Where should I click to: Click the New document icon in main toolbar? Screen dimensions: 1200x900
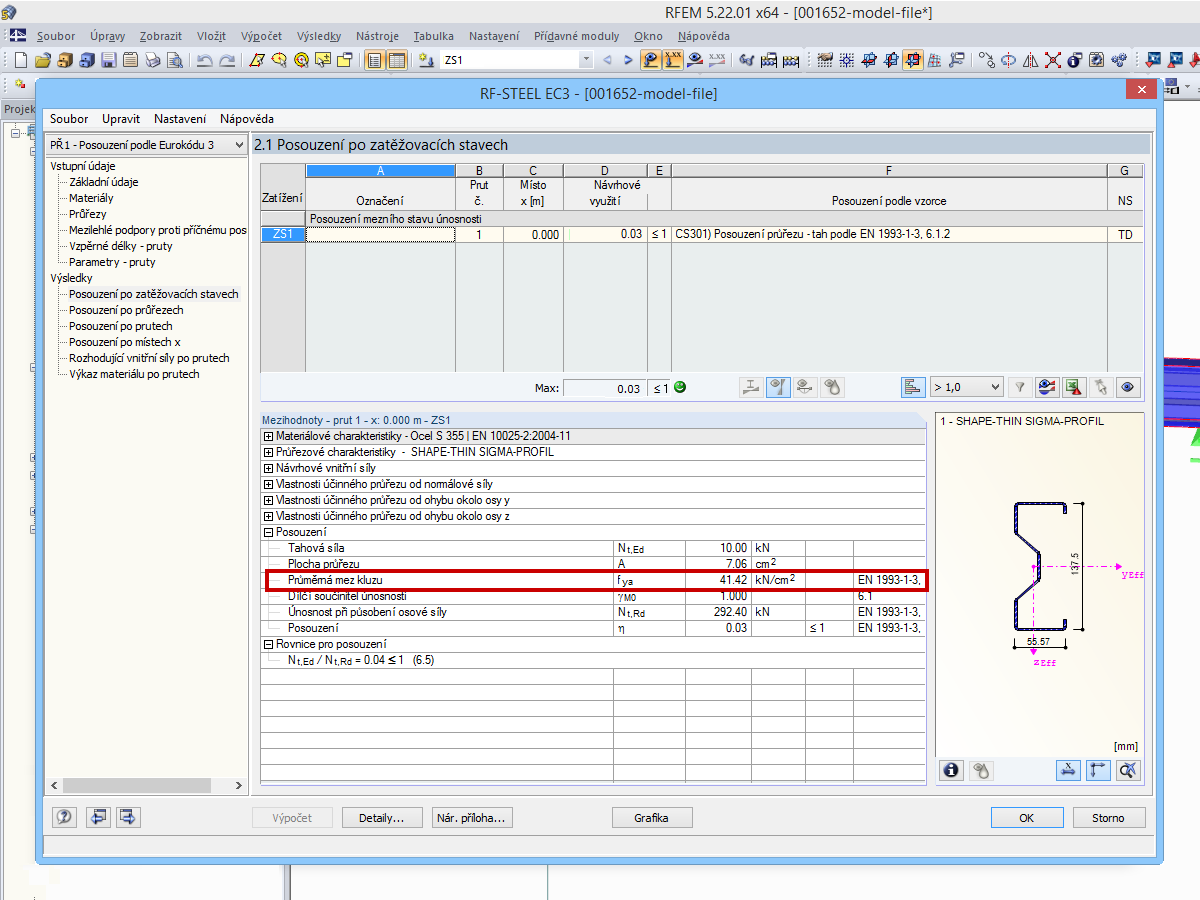(x=21, y=60)
